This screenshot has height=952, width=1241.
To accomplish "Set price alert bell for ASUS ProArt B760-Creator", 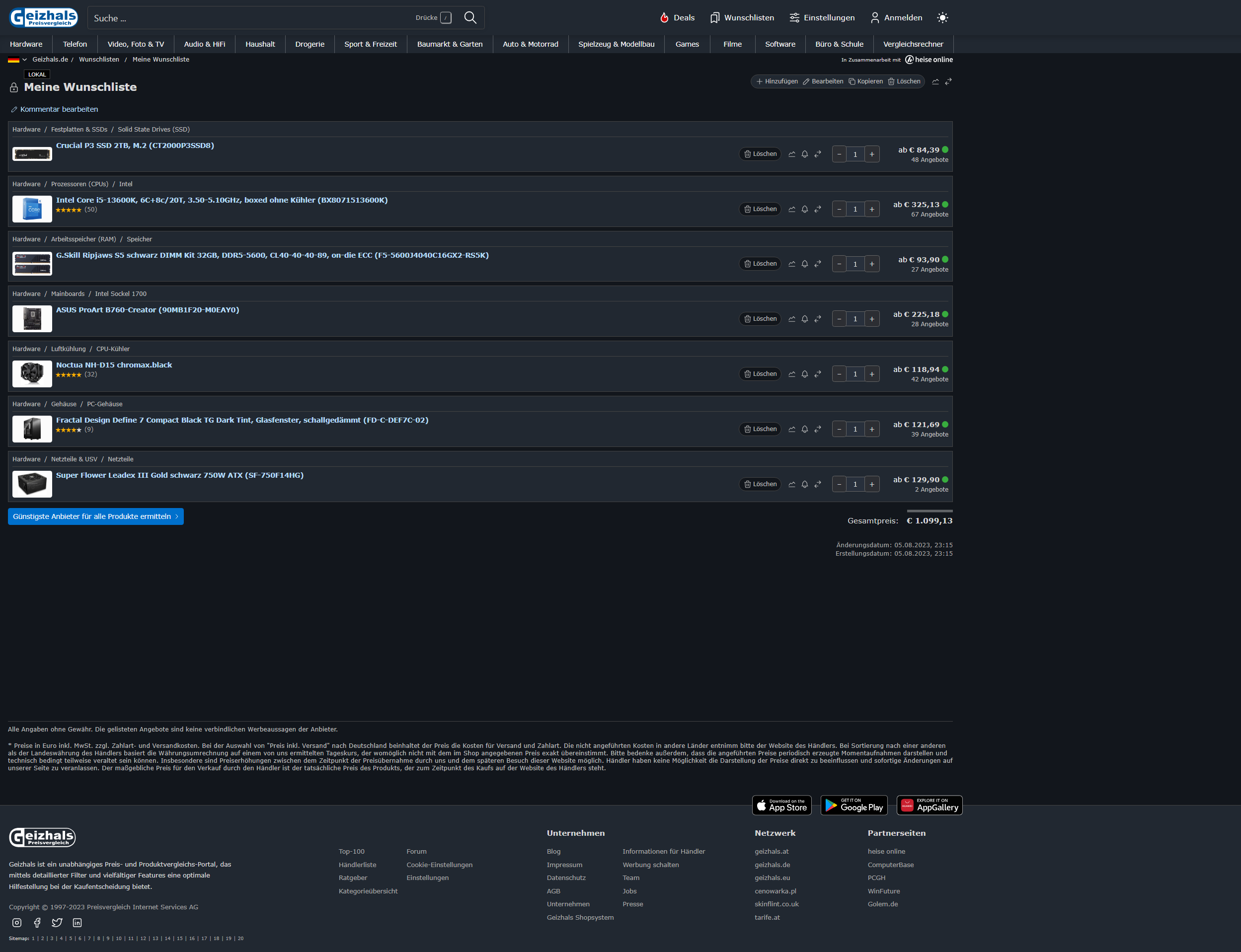I will pyautogui.click(x=804, y=319).
